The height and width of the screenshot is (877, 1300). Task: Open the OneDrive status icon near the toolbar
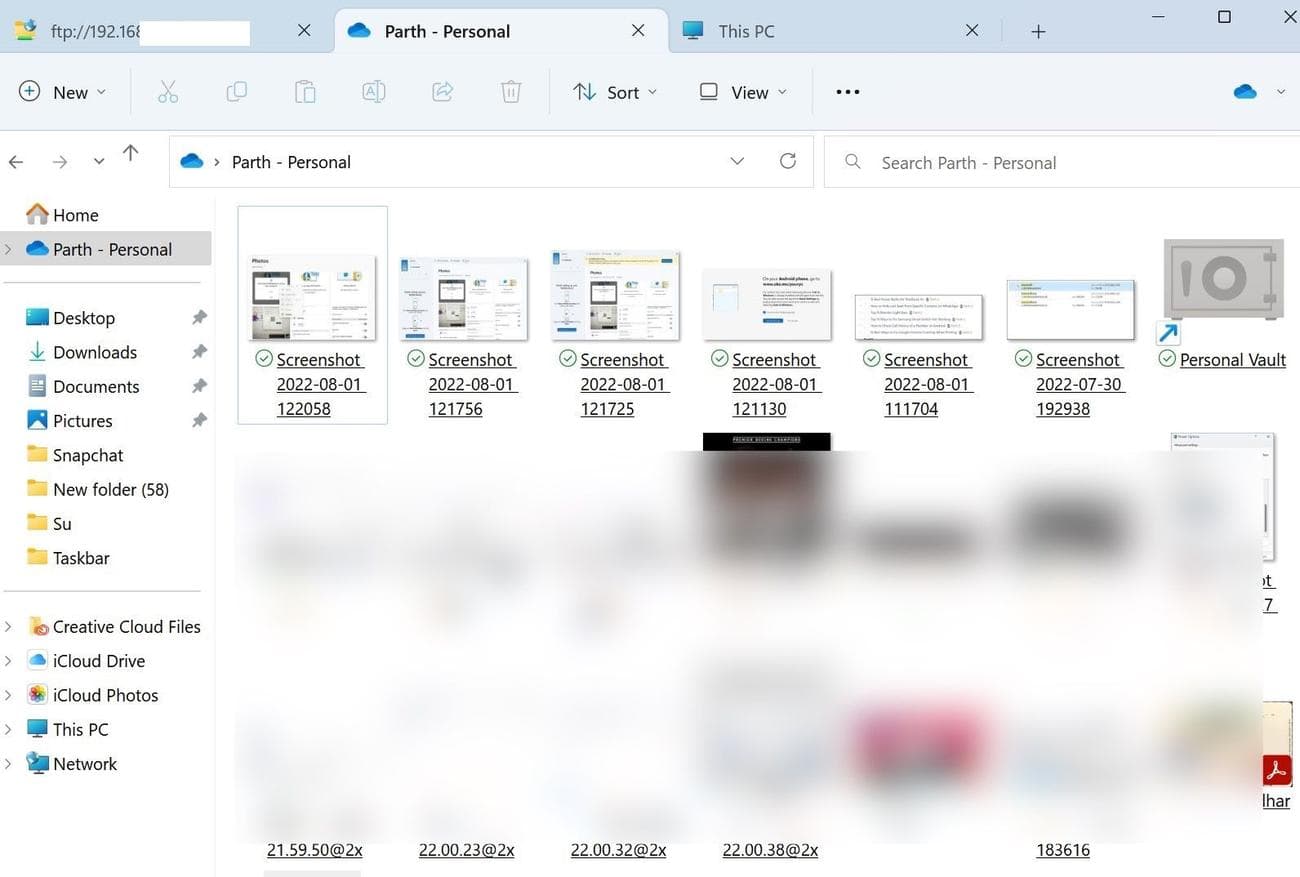(1244, 91)
